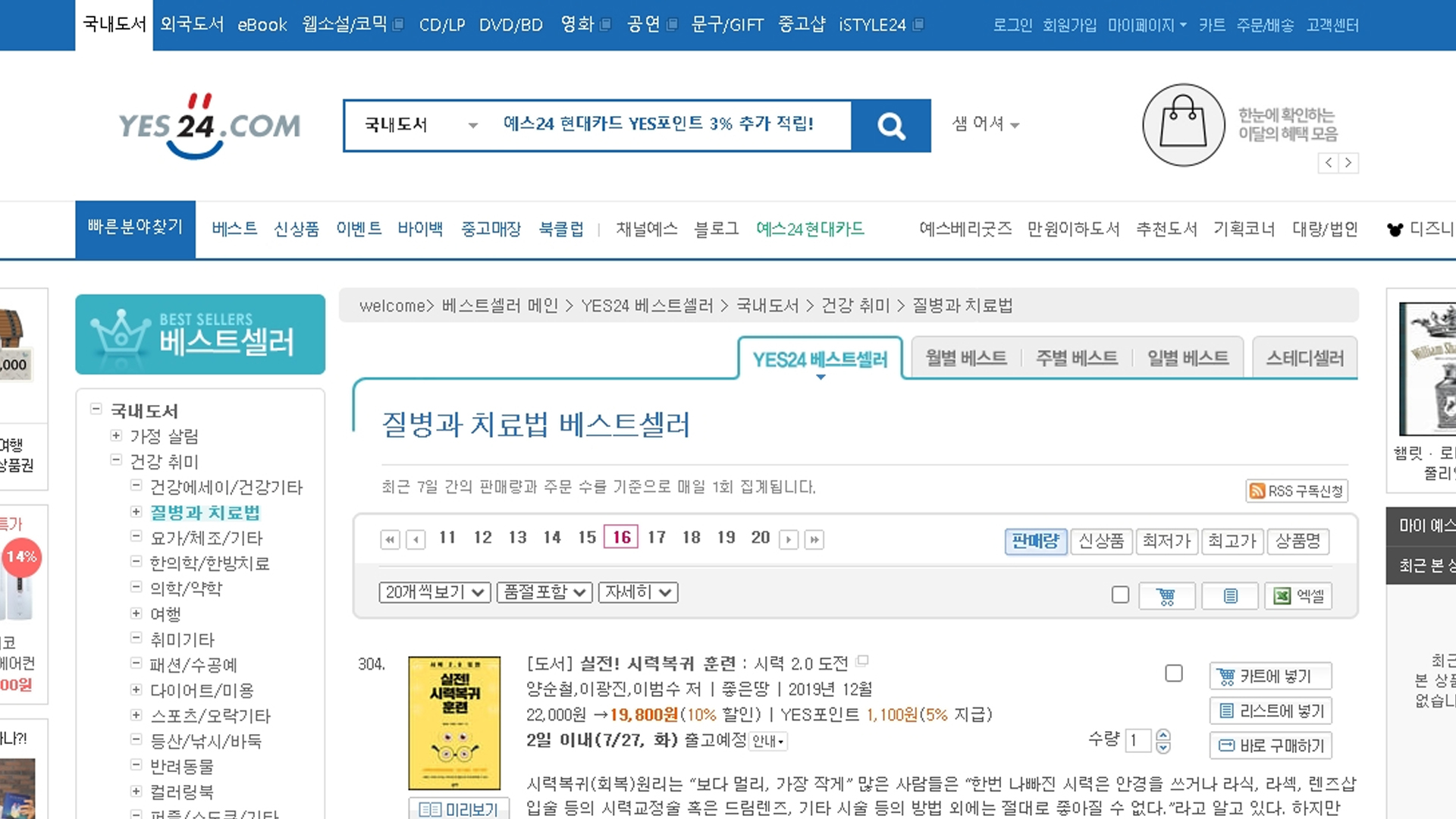Image resolution: width=1456 pixels, height=819 pixels.
Task: Open 예스24현대카드 nav link
Action: [810, 229]
